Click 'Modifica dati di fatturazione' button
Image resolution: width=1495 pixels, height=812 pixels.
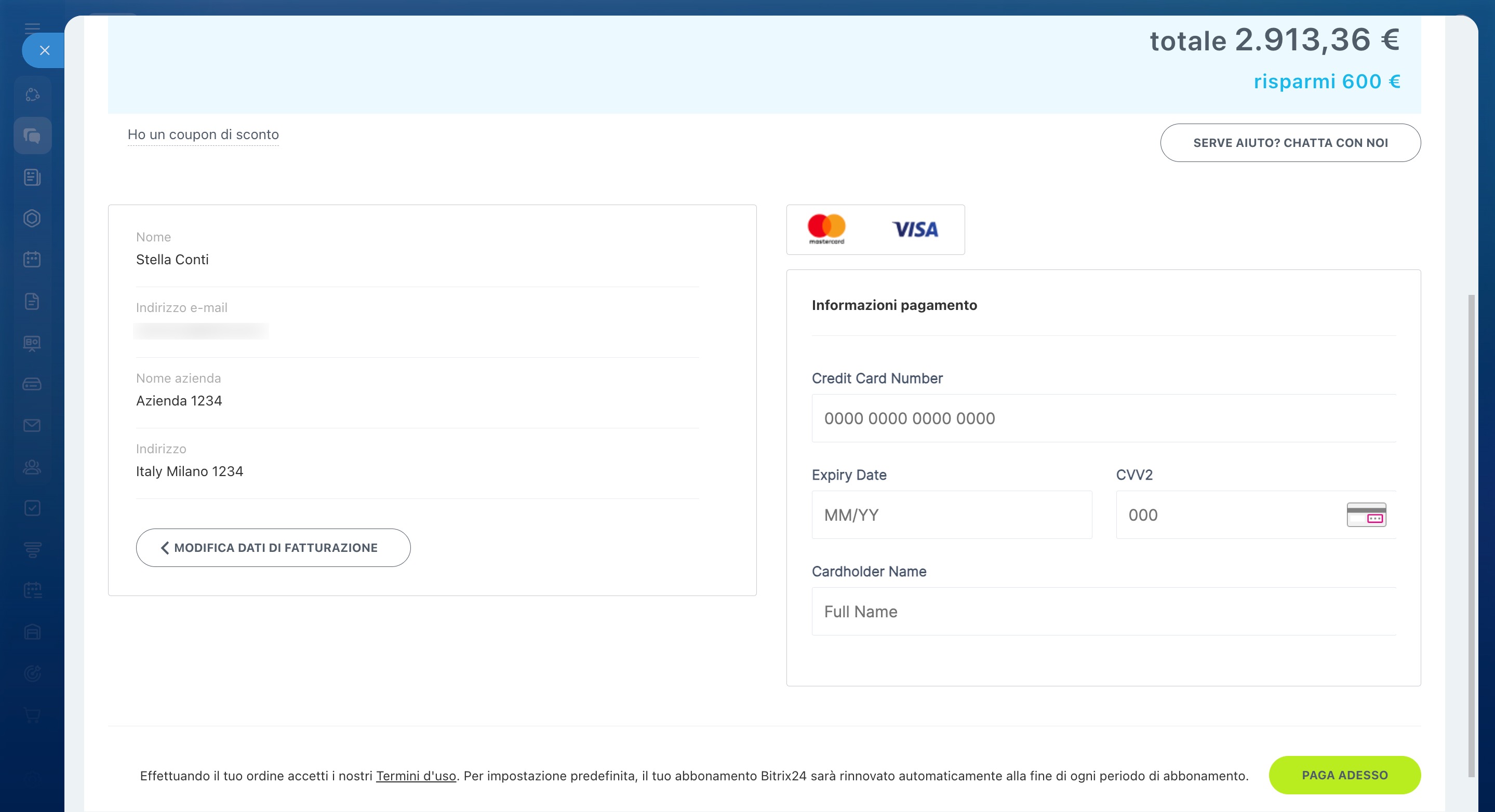273,548
